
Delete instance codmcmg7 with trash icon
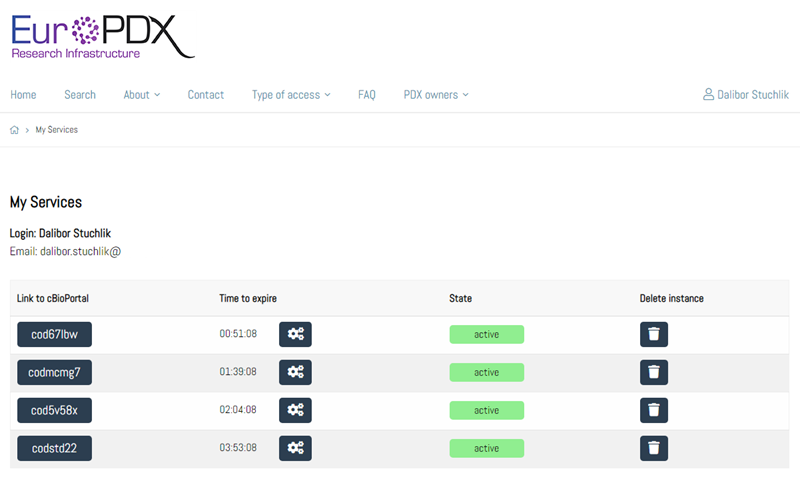654,372
